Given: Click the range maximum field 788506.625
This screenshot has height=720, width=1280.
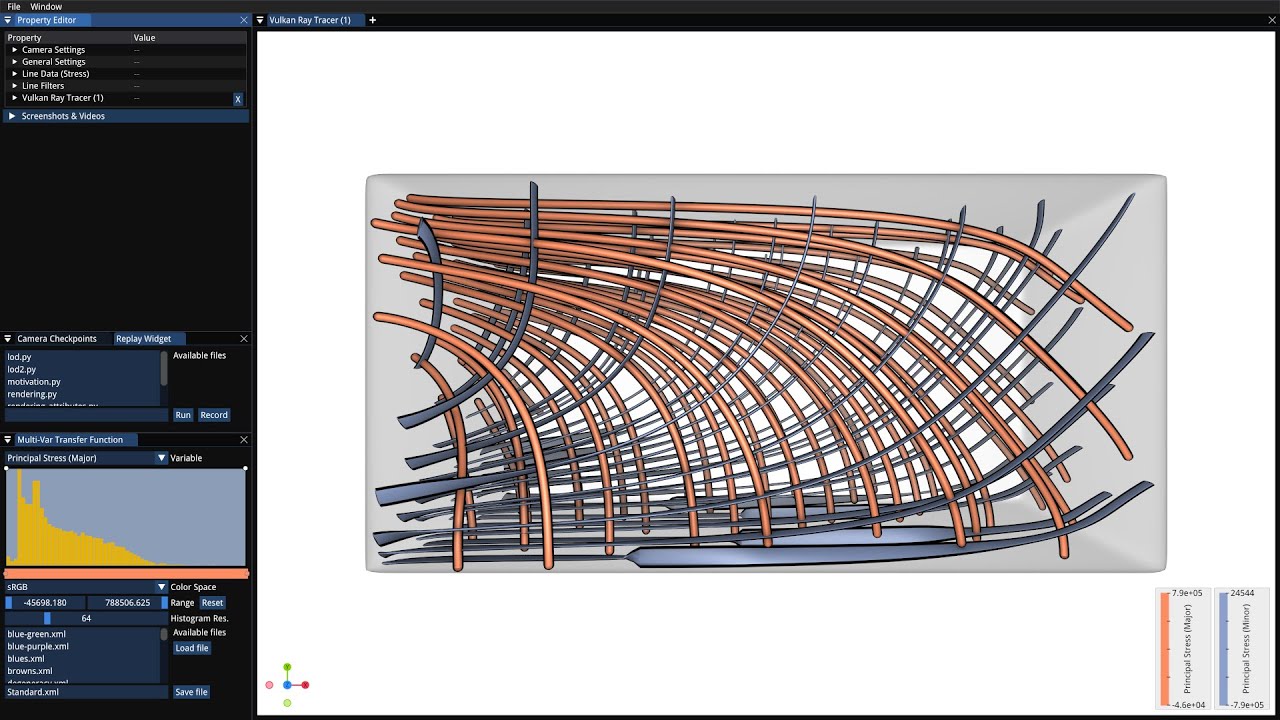Looking at the screenshot, I should pos(127,603).
